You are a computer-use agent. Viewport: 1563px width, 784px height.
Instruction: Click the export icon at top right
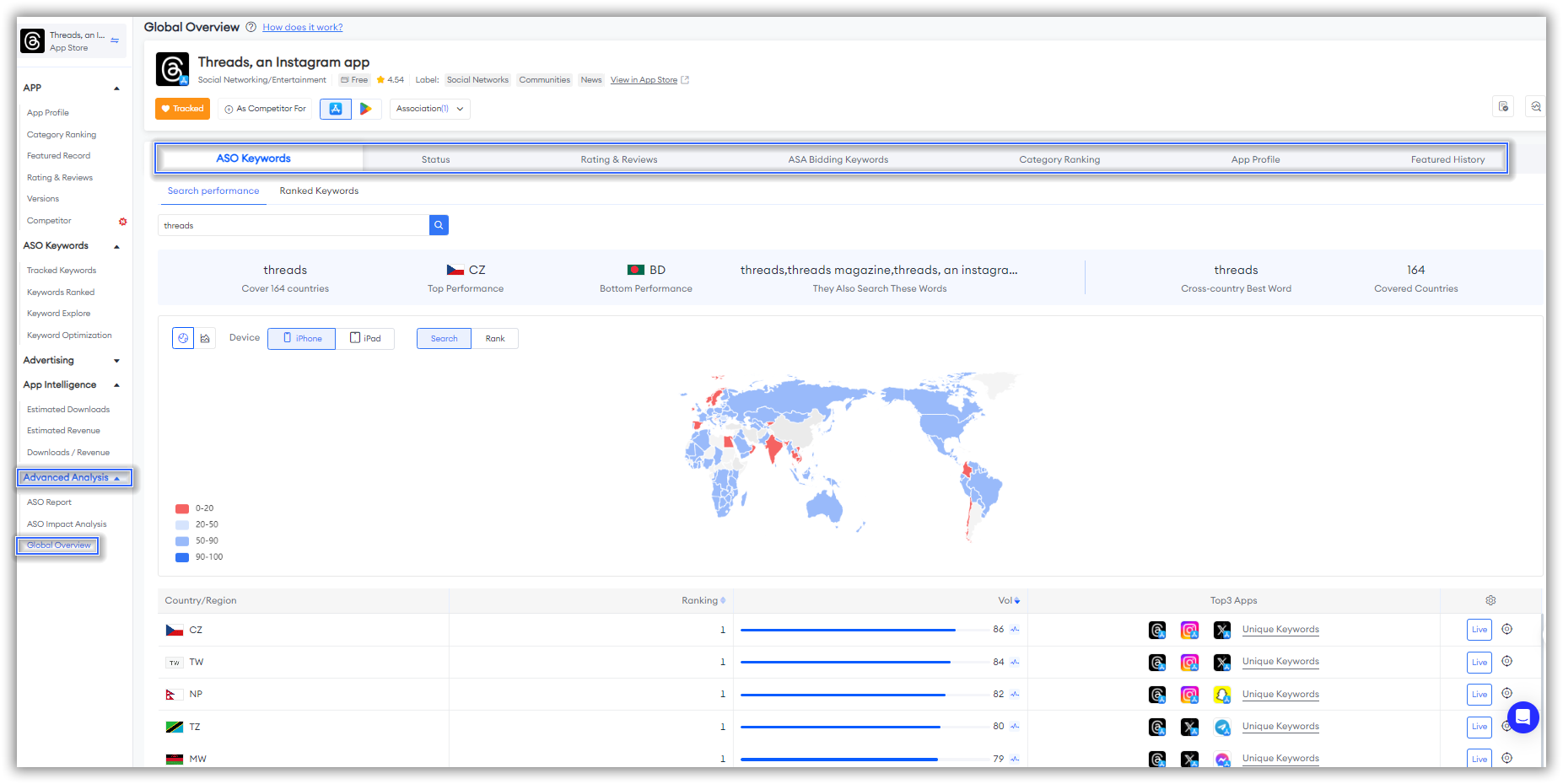(1503, 106)
